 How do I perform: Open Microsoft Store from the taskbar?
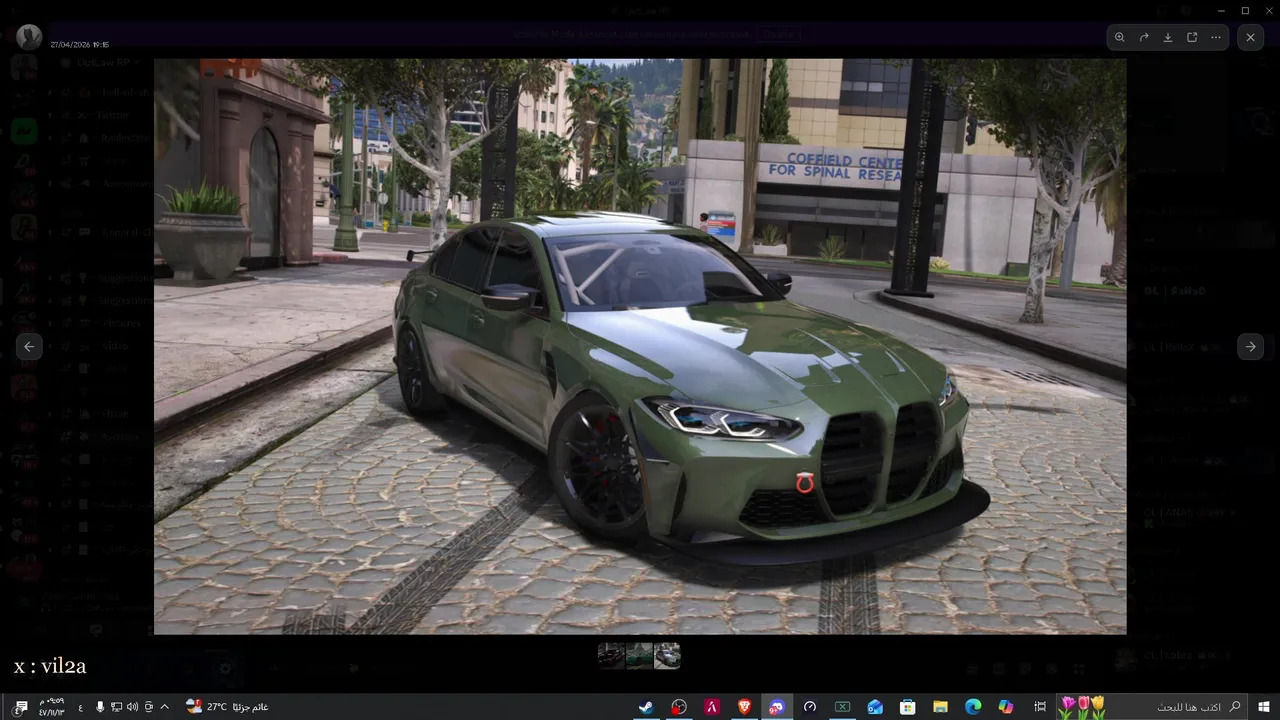coord(907,707)
